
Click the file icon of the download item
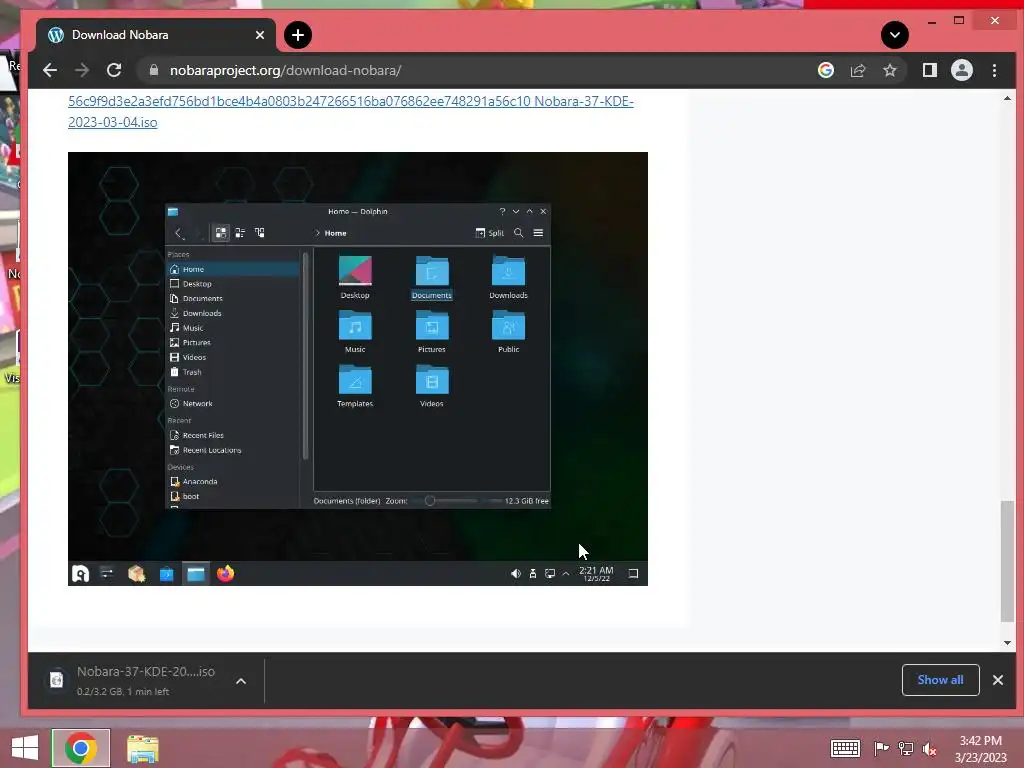[x=57, y=680]
